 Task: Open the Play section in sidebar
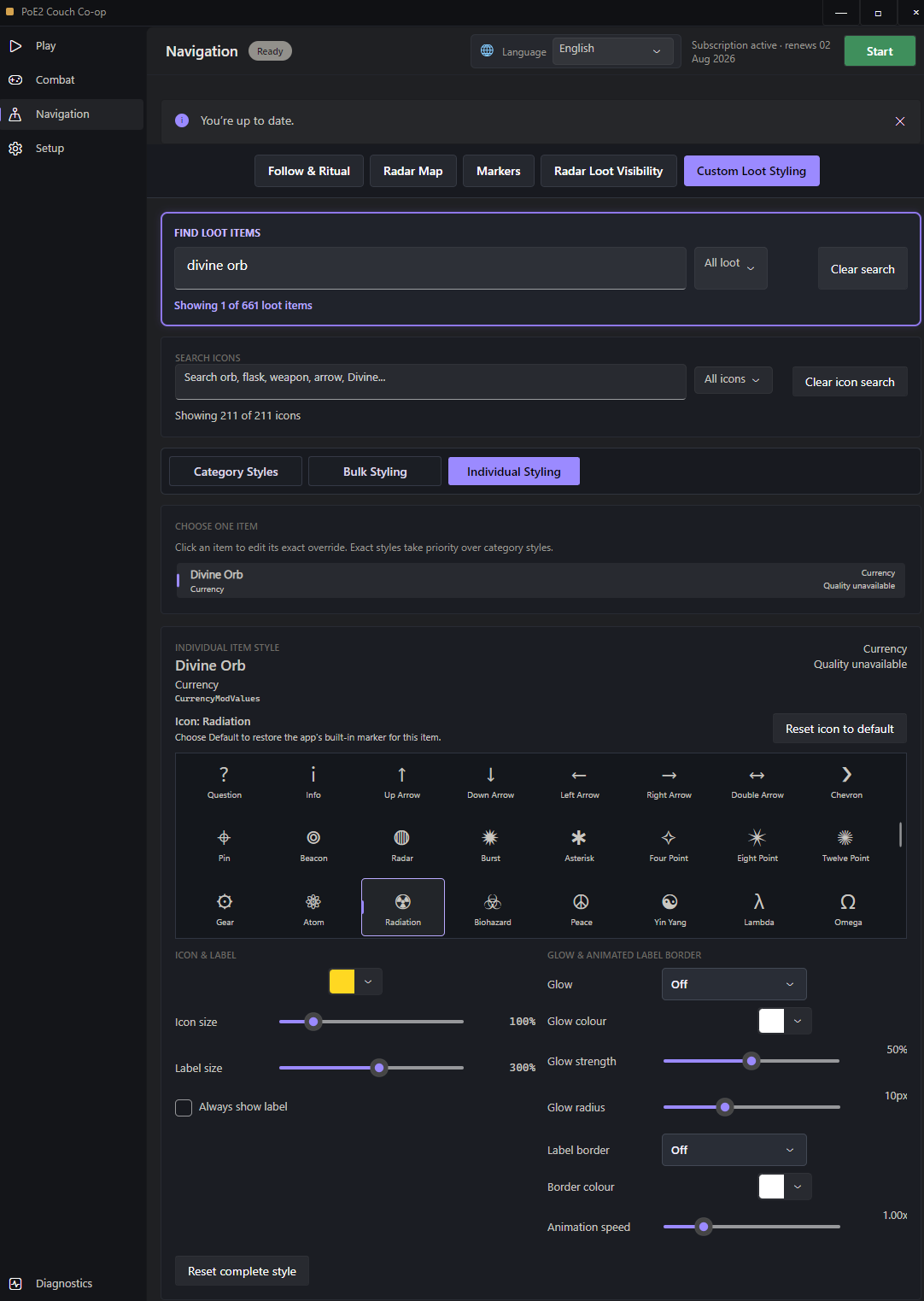coord(72,46)
